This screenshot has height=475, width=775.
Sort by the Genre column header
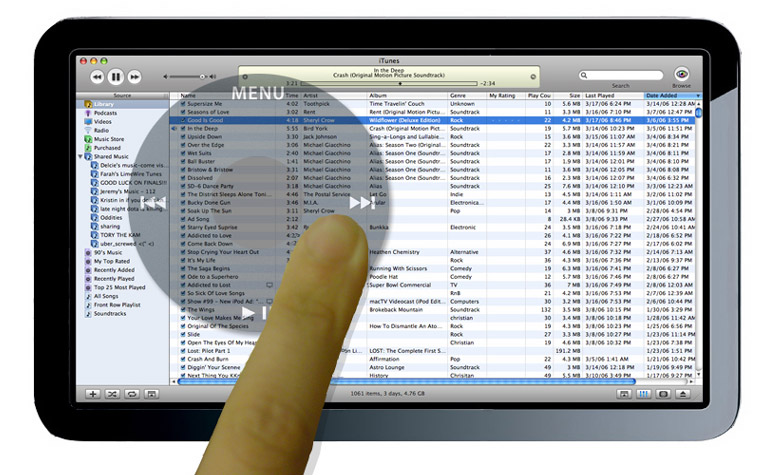click(467, 95)
